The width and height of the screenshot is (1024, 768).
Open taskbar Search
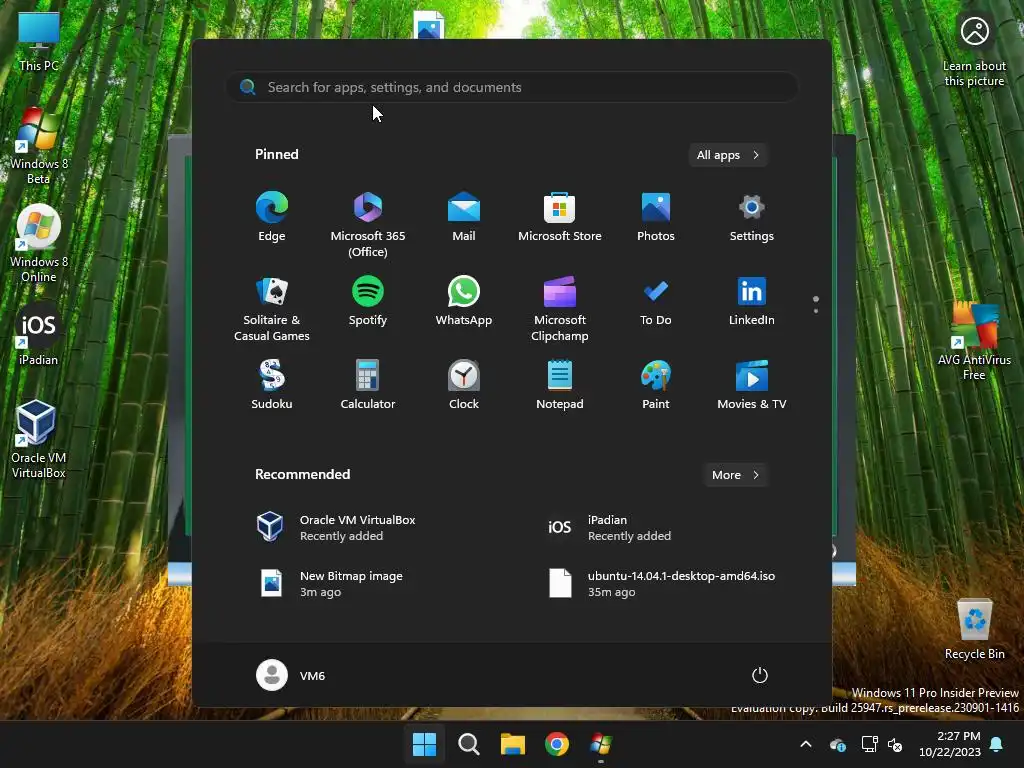(468, 744)
